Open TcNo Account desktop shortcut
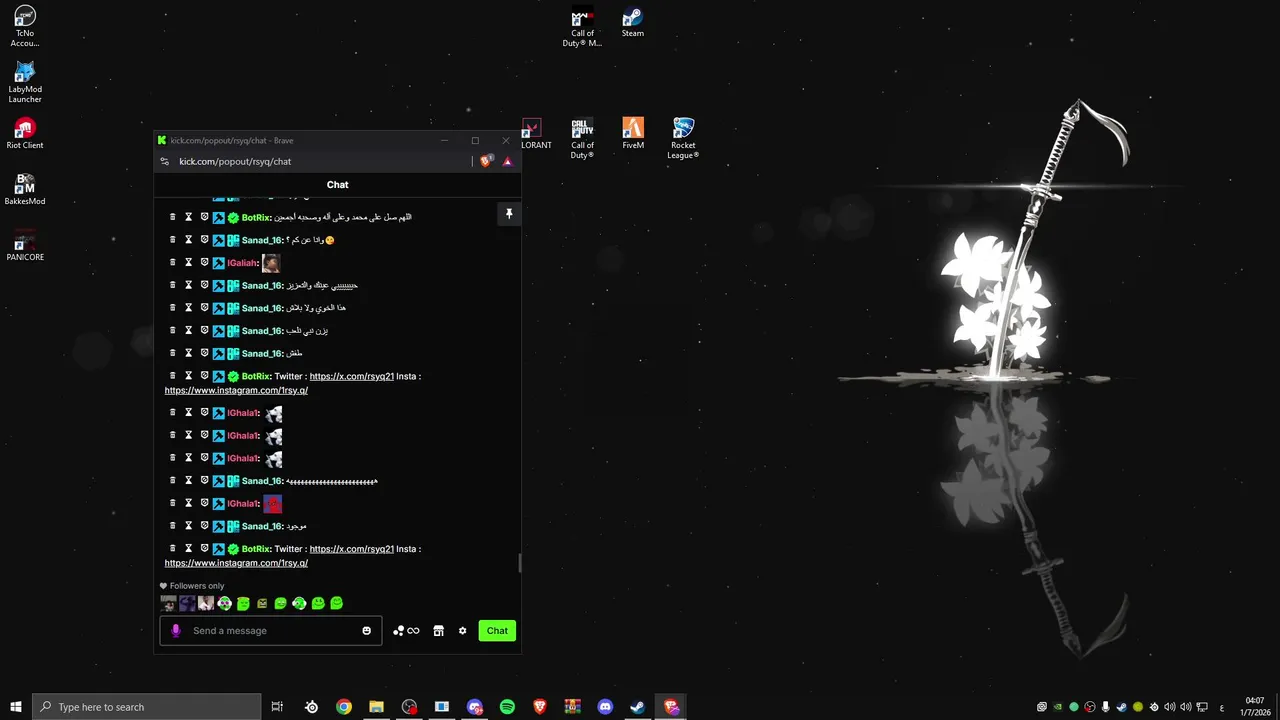 pos(25,27)
